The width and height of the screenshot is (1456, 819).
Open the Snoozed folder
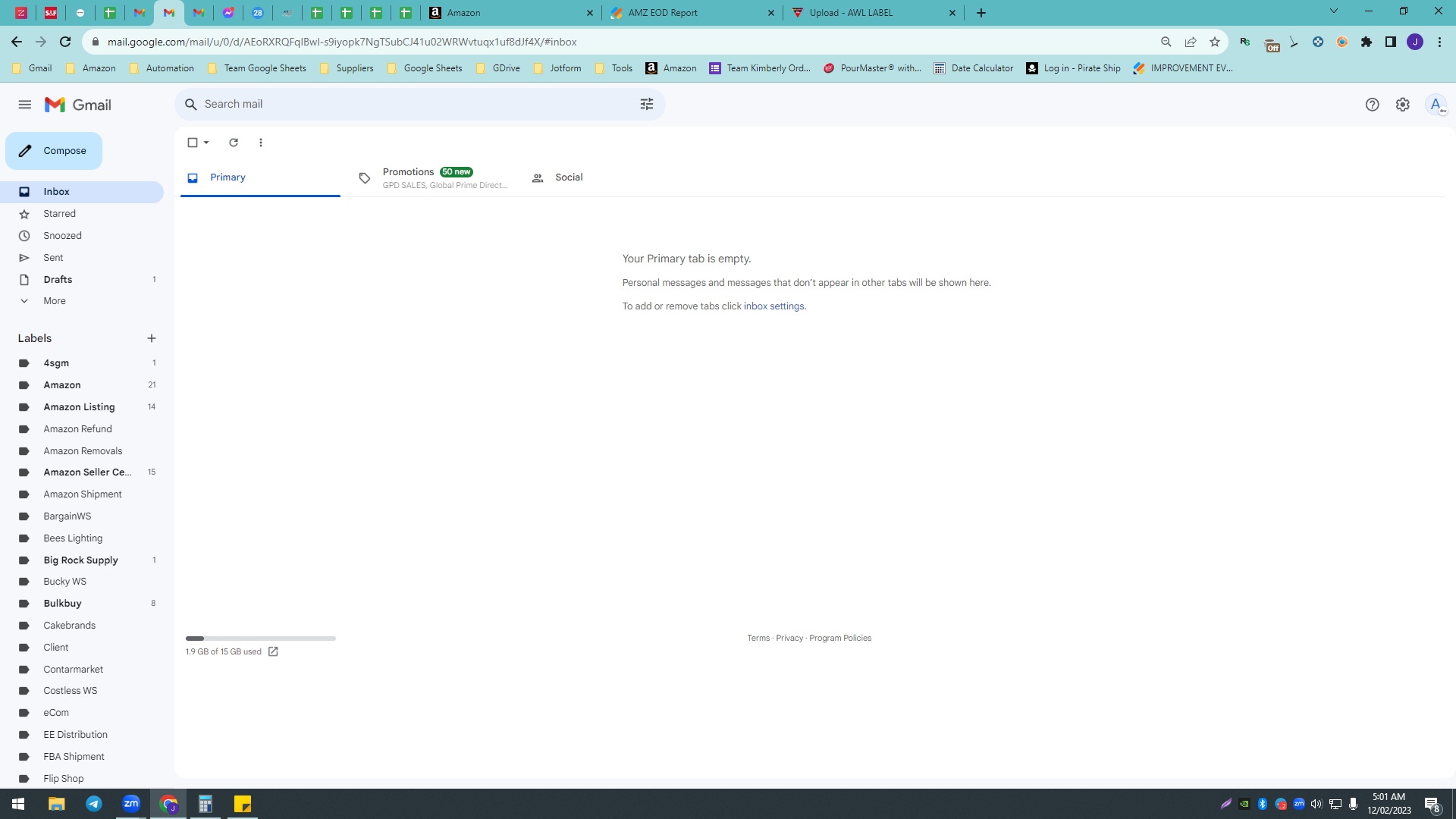click(x=82, y=236)
